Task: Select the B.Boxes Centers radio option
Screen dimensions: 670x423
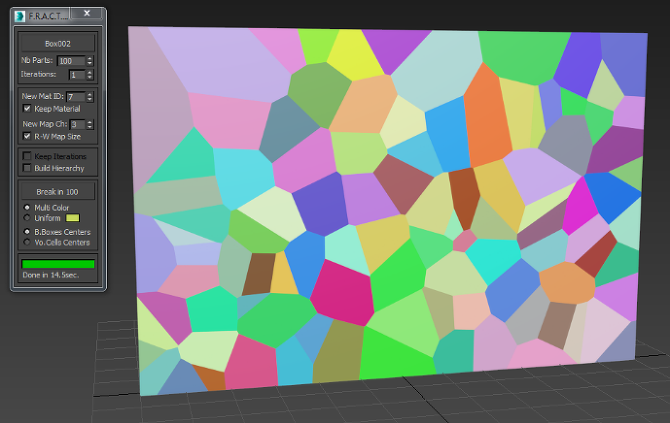Action: click(x=27, y=232)
